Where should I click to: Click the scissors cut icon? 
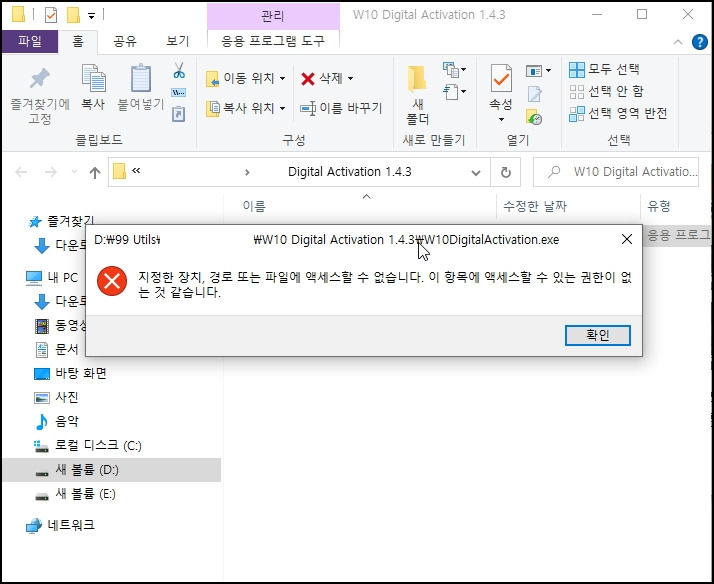coord(179,71)
